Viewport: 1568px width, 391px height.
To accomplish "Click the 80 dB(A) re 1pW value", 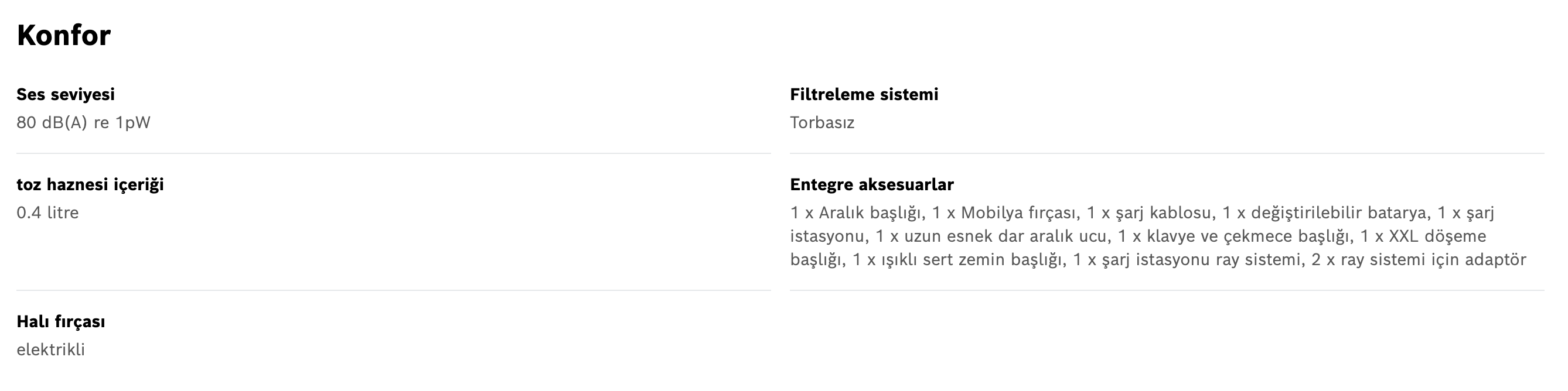I will pyautogui.click(x=83, y=123).
